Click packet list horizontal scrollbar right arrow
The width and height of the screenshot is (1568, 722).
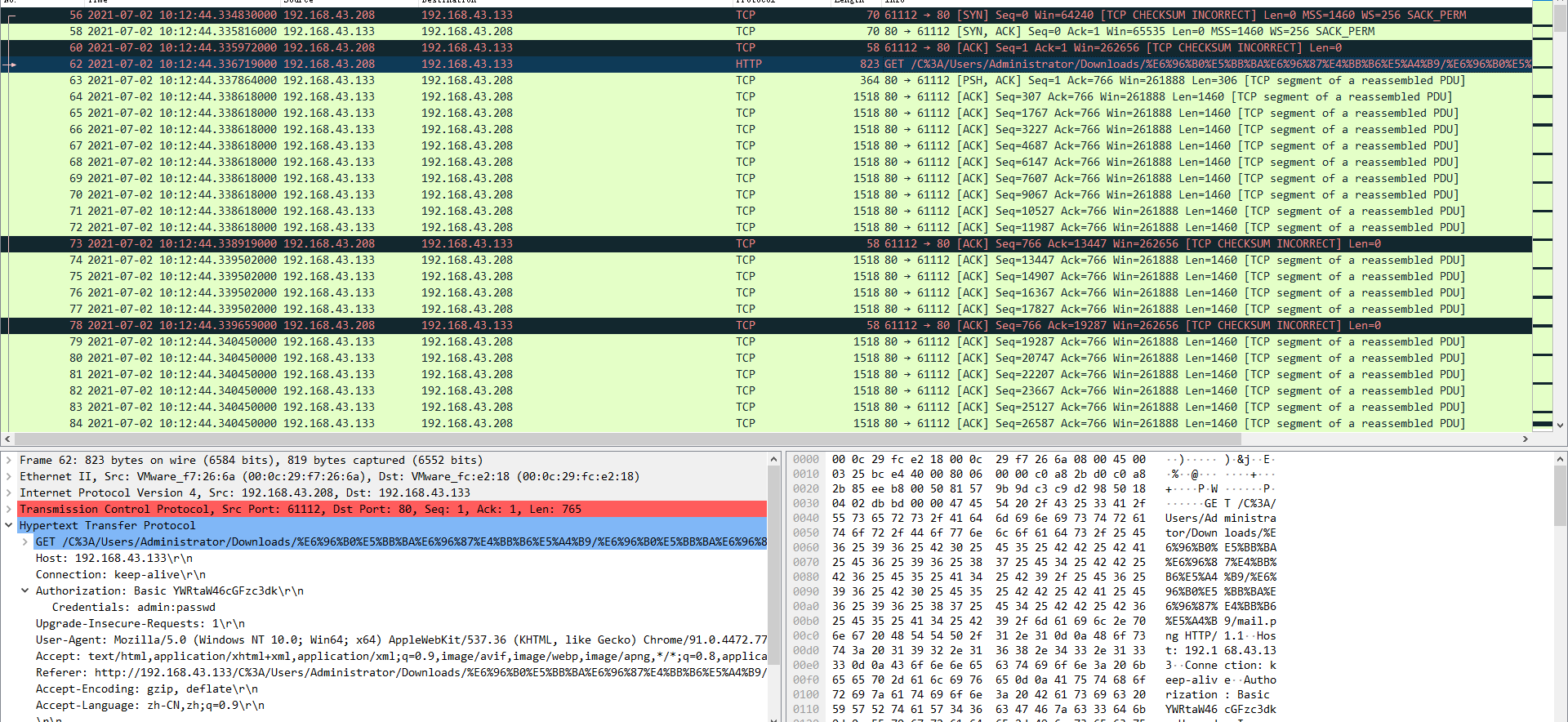1525,439
